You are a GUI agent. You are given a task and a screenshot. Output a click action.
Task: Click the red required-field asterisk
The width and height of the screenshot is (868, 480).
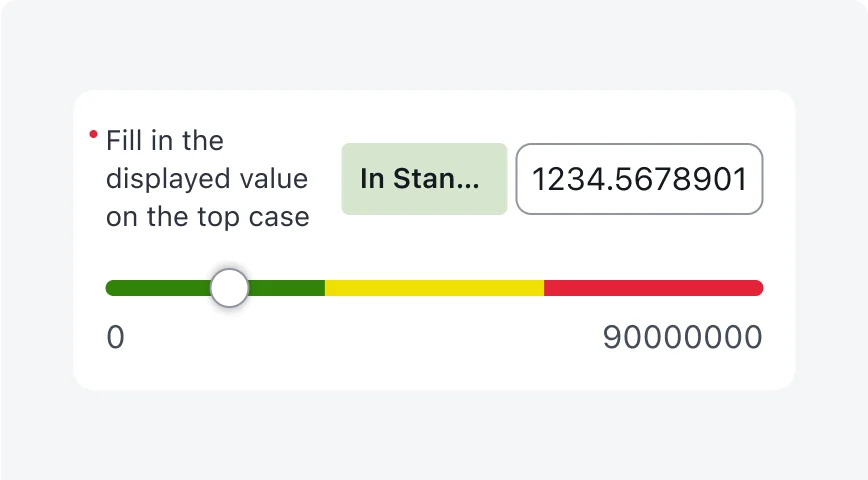point(94,134)
